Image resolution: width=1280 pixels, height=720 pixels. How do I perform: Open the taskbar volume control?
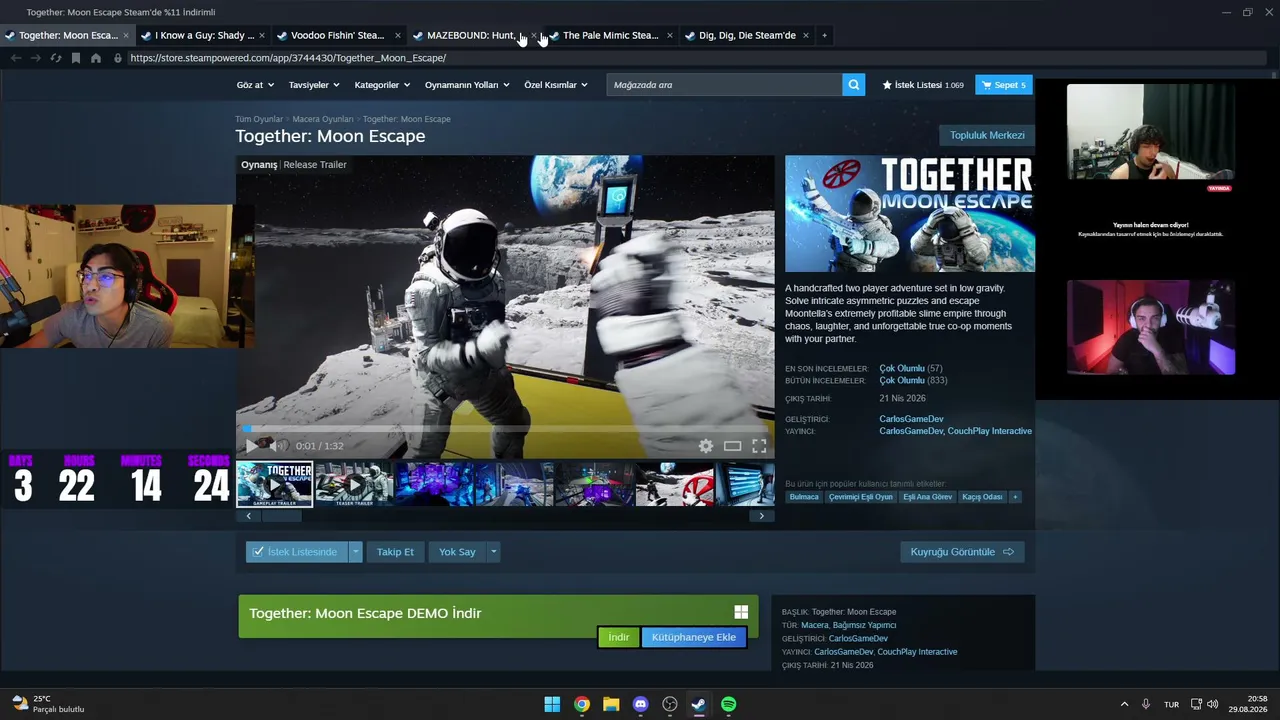click(x=1213, y=704)
